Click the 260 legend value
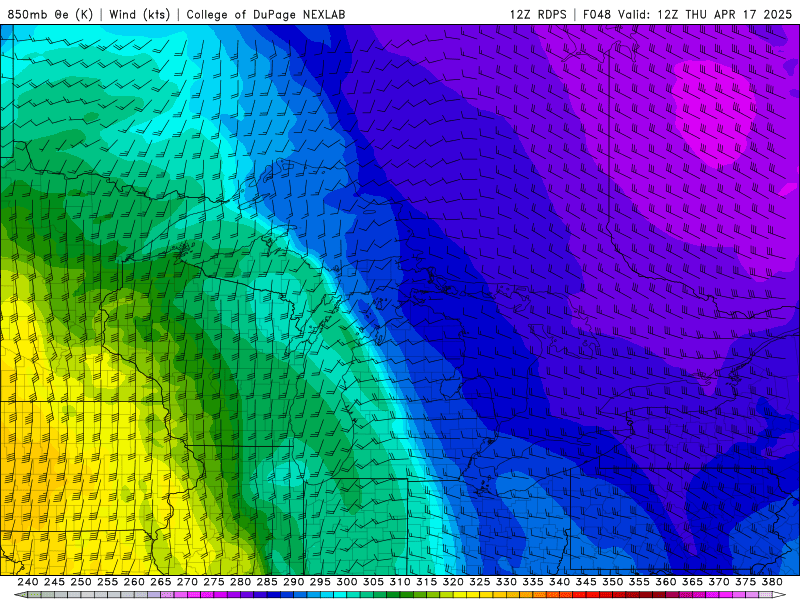This screenshot has height=600, width=800. (x=134, y=582)
